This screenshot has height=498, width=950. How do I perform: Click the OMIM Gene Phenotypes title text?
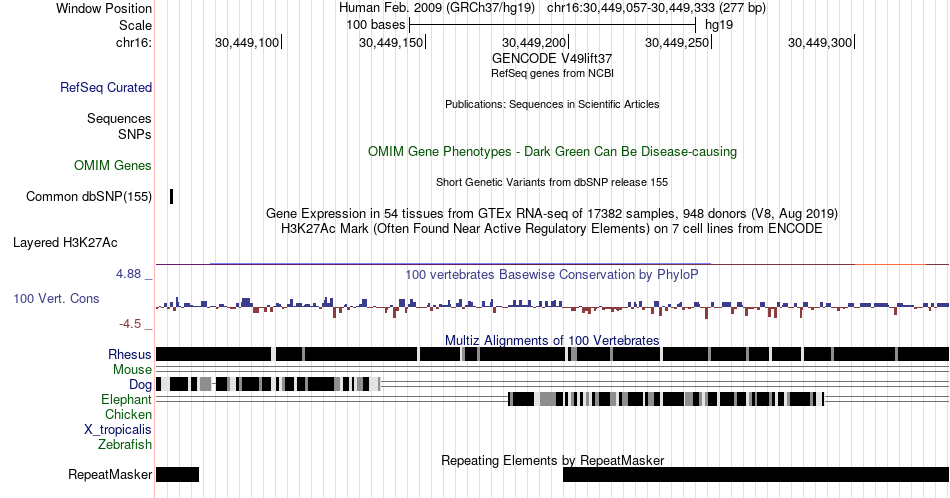[552, 151]
